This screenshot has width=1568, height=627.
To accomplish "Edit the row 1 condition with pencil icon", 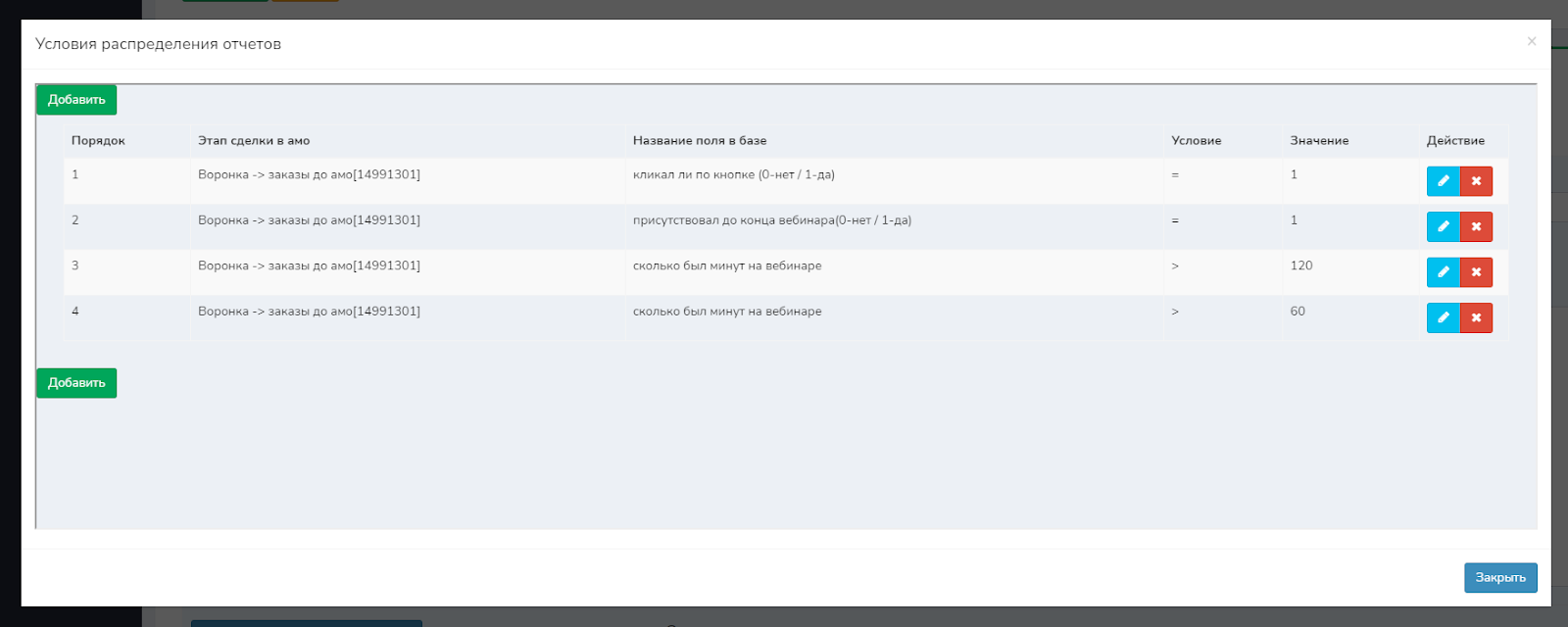I will [1443, 181].
